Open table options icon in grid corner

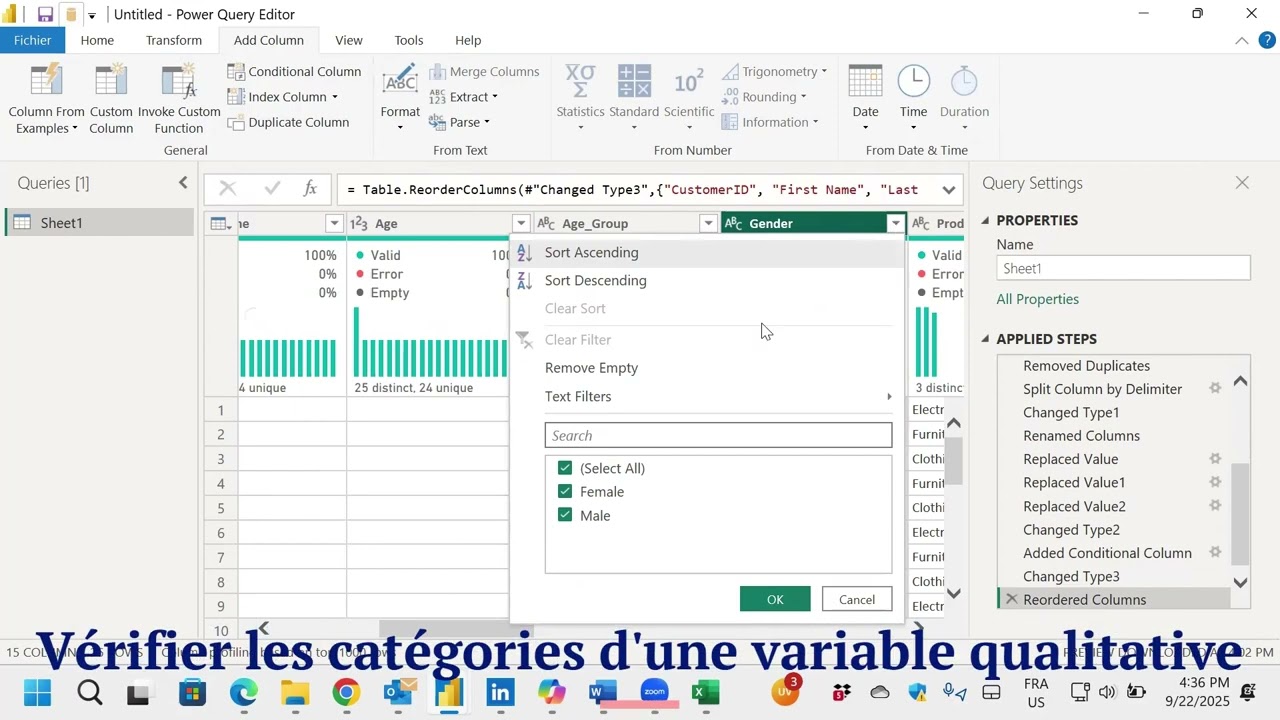click(221, 224)
